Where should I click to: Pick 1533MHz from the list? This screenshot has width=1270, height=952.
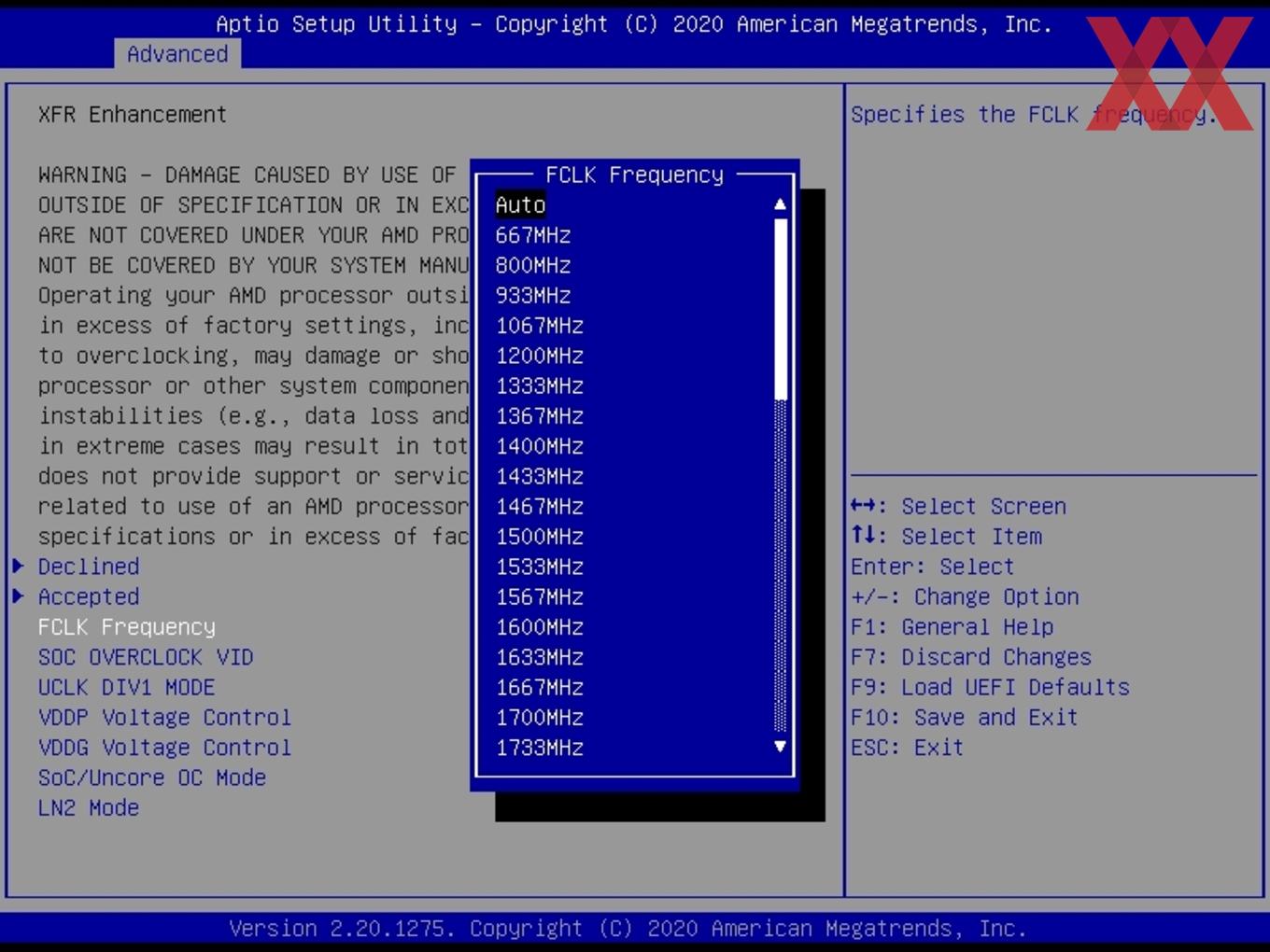540,567
